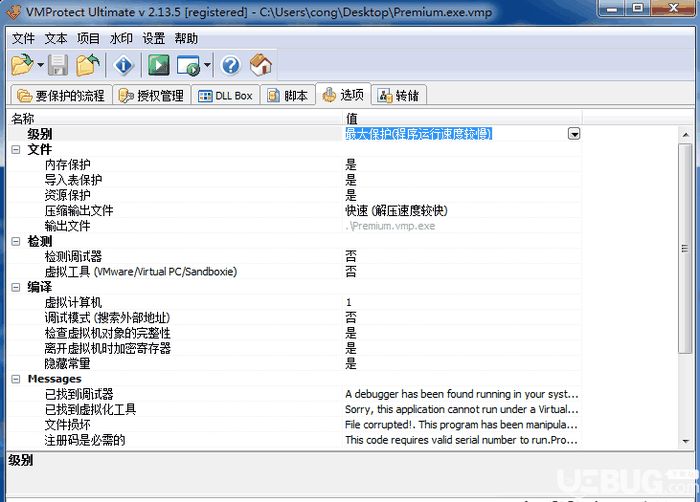Click the '.\Premium.vmp.exe' output file value
Screen dimensions: 700x502
390,226
